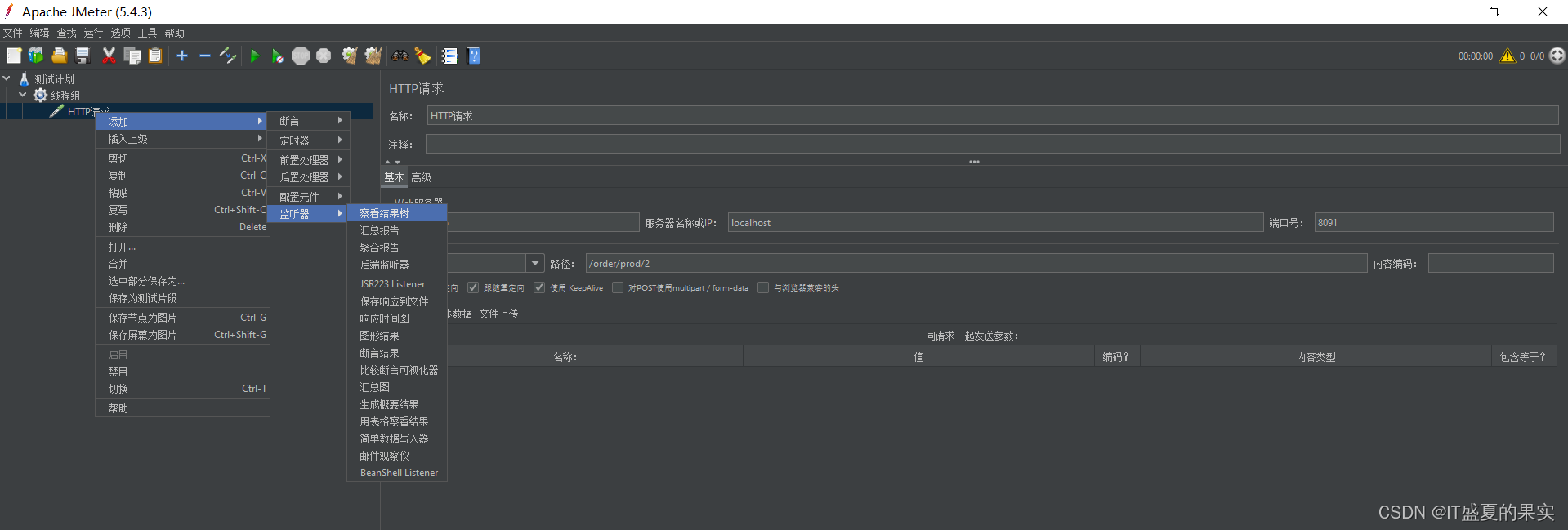Click the server name field showing localhost
Viewport: 1568px width, 530px height.
(x=995, y=222)
